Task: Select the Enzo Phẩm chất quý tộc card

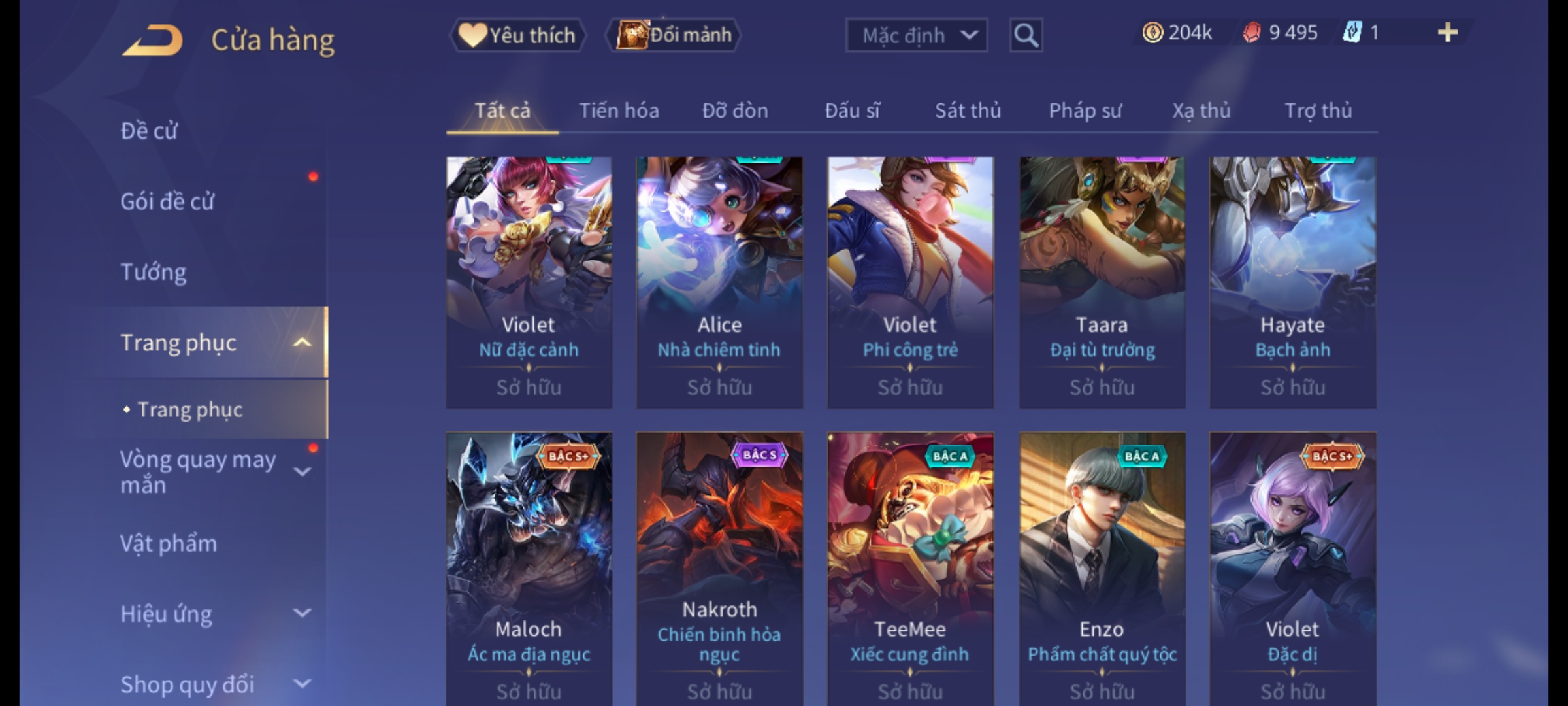Action: [x=1102, y=569]
